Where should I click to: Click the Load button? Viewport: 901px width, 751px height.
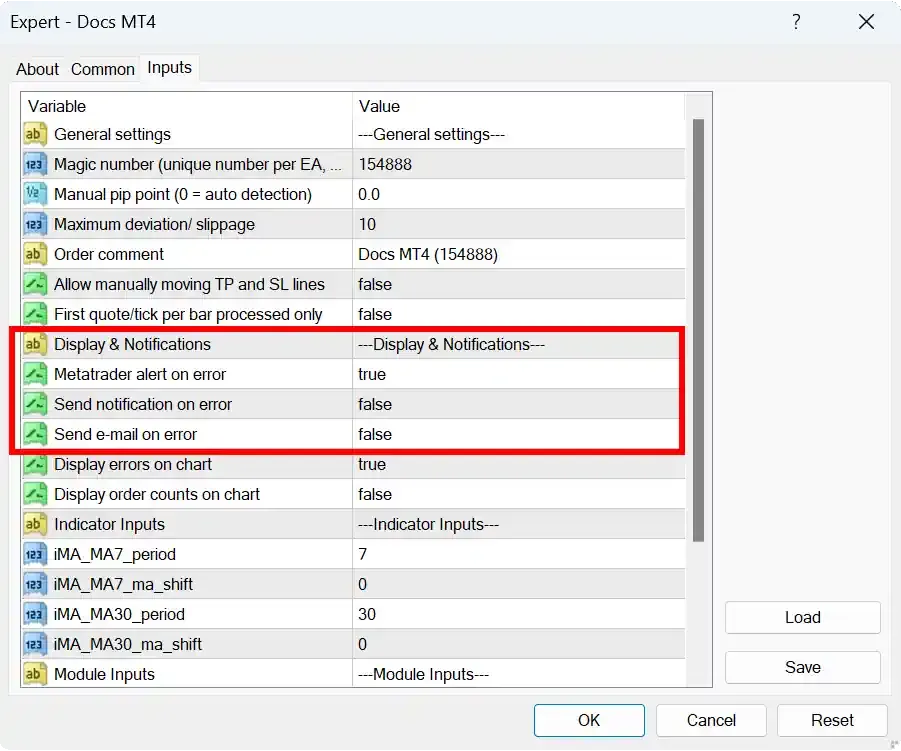tap(802, 617)
